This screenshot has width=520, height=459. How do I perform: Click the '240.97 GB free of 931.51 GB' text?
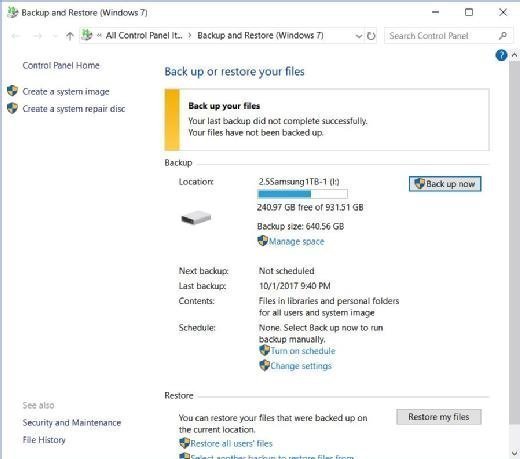pos(310,207)
